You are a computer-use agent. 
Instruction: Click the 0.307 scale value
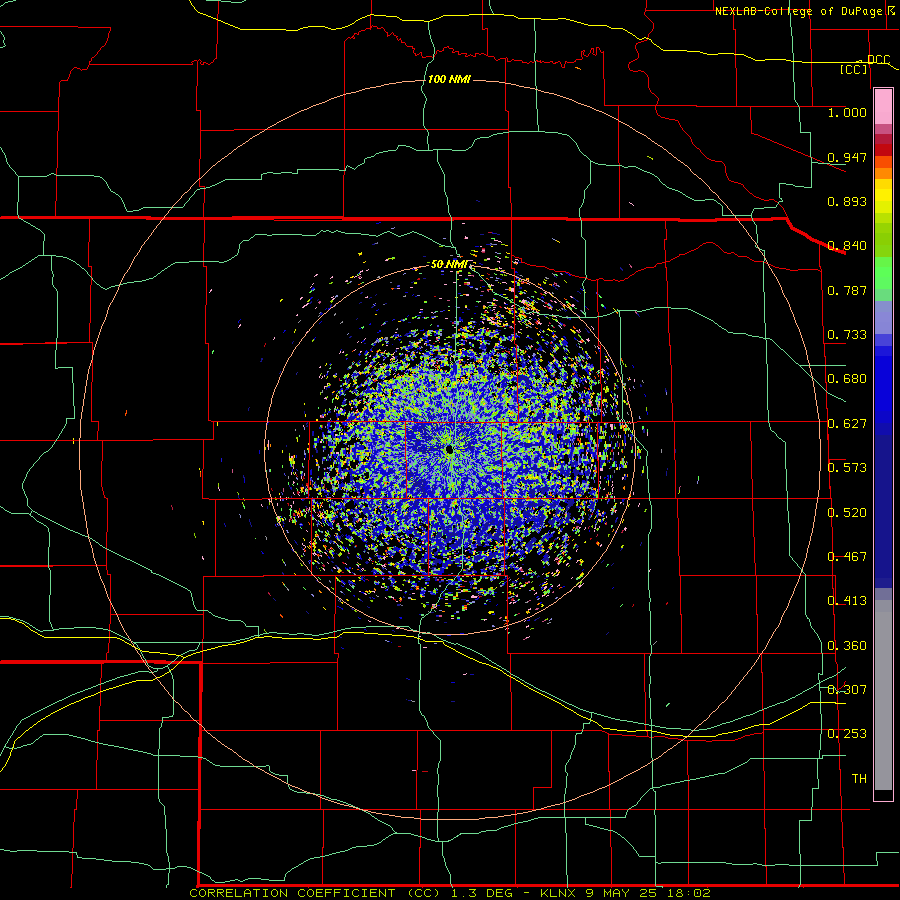tap(847, 690)
